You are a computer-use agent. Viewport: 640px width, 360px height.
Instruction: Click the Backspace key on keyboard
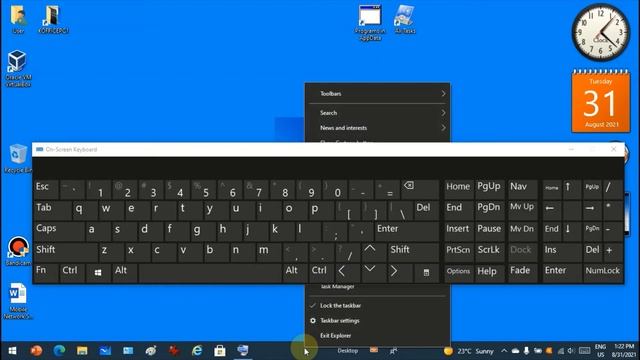point(420,189)
